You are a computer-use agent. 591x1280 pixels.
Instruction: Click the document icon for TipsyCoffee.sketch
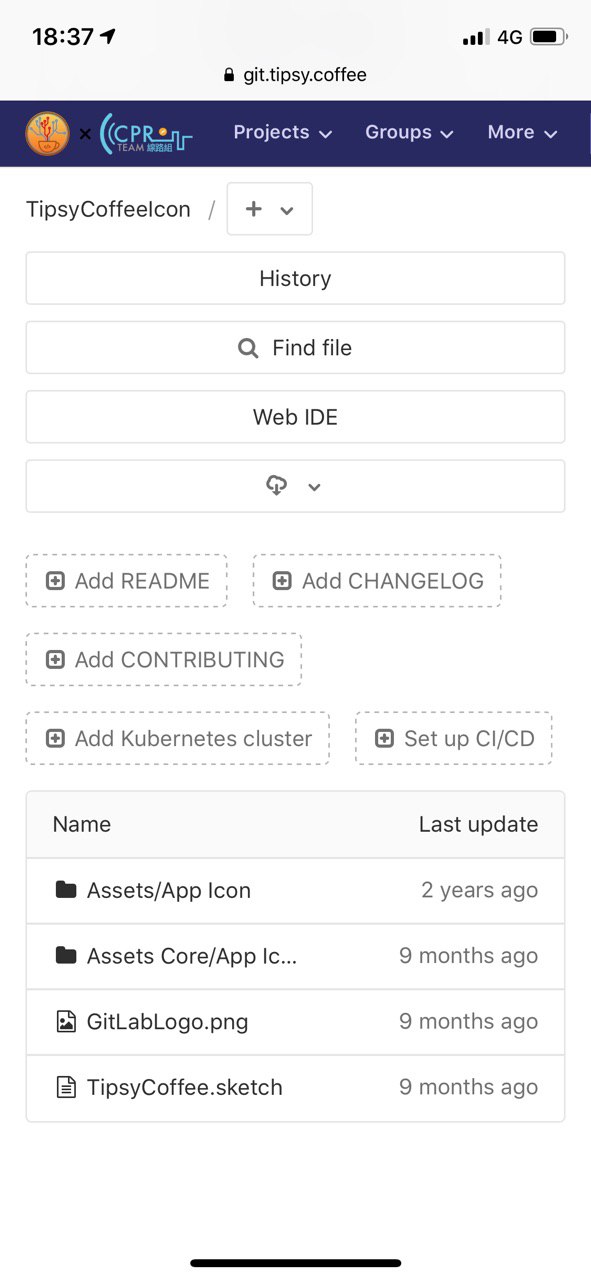[x=66, y=1087]
